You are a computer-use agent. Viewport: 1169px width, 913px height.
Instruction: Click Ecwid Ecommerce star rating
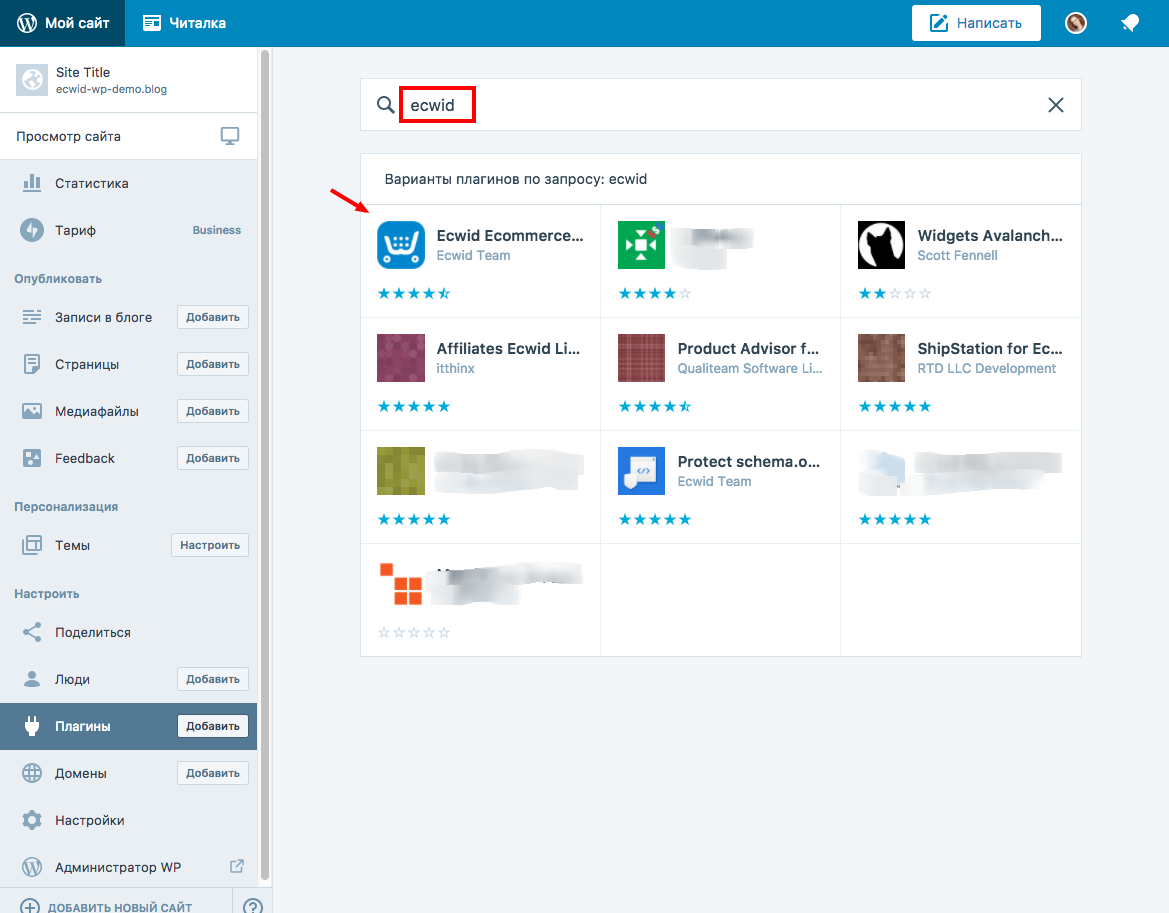414,294
